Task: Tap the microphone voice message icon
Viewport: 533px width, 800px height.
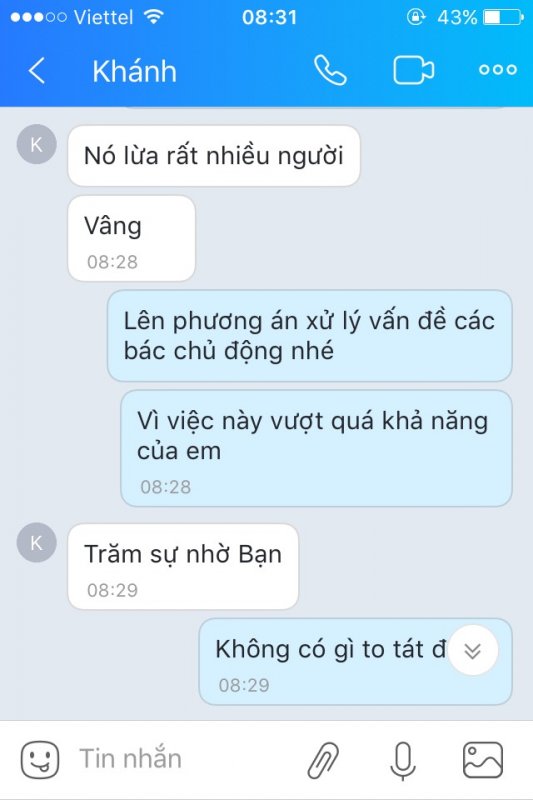Action: point(403,760)
